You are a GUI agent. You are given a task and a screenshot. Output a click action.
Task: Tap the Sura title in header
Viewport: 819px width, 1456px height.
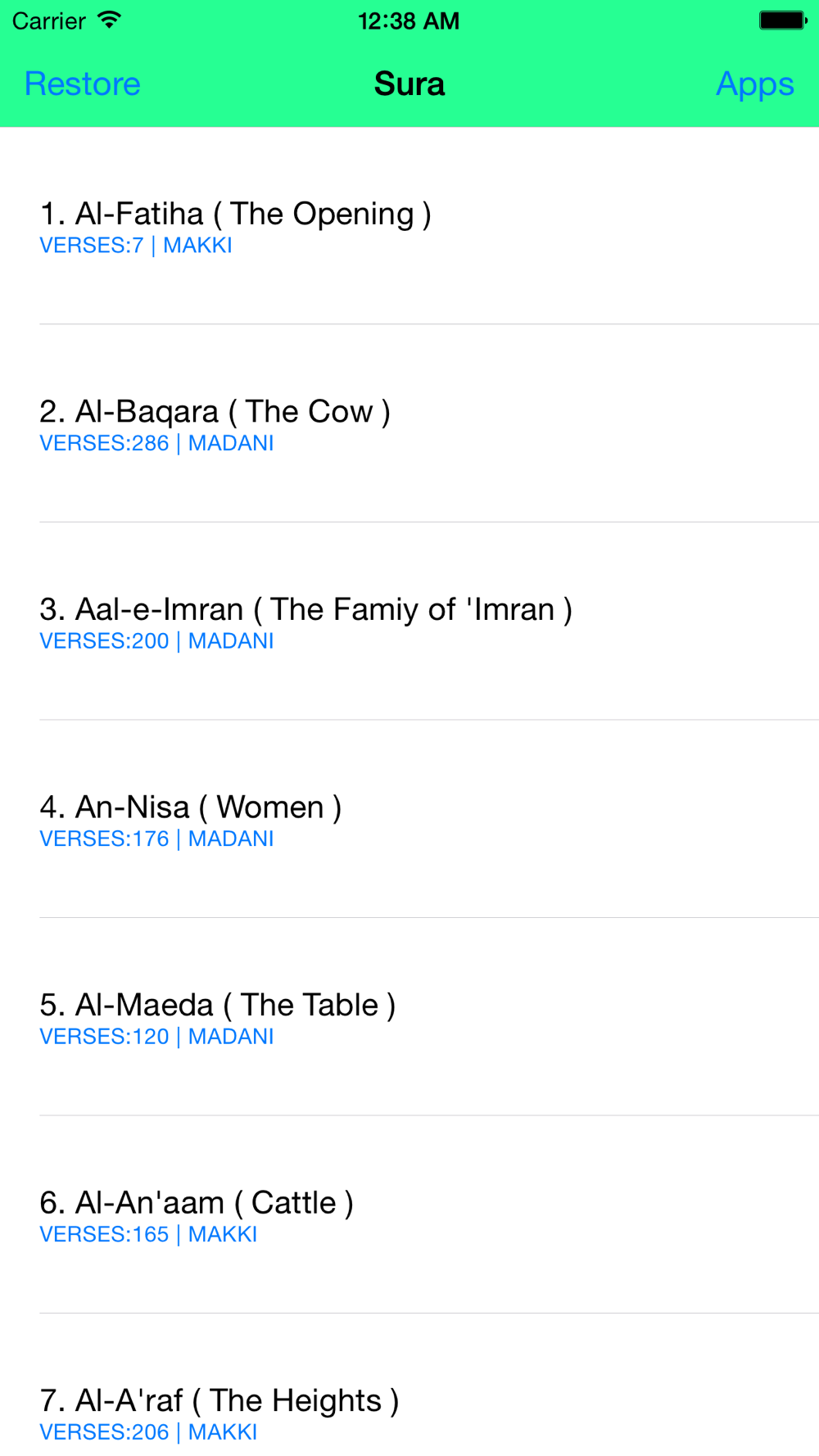[409, 84]
